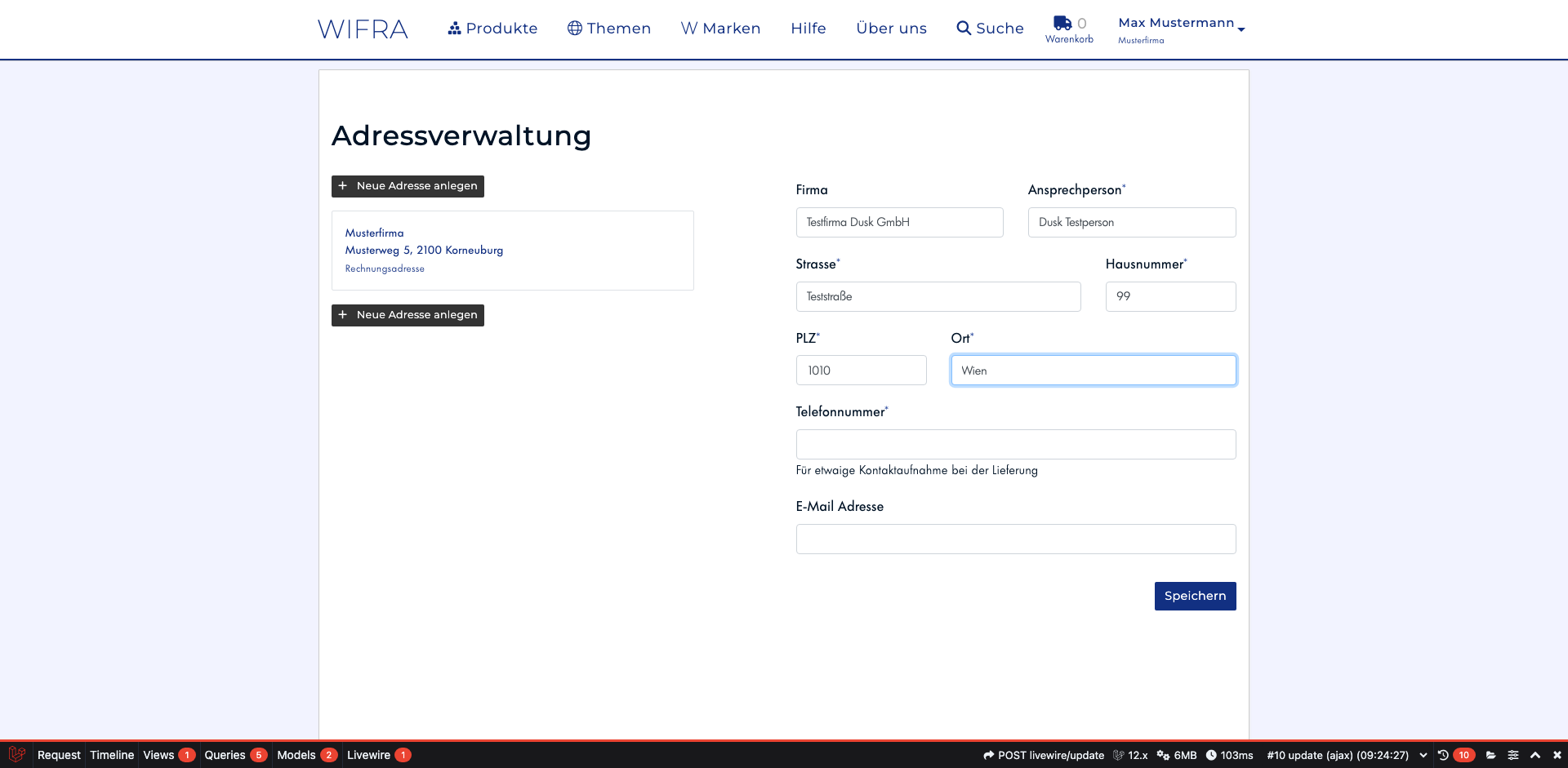Image resolution: width=1568 pixels, height=768 pixels.
Task: Click inside the Telefonnummer input field
Action: pyautogui.click(x=1015, y=444)
